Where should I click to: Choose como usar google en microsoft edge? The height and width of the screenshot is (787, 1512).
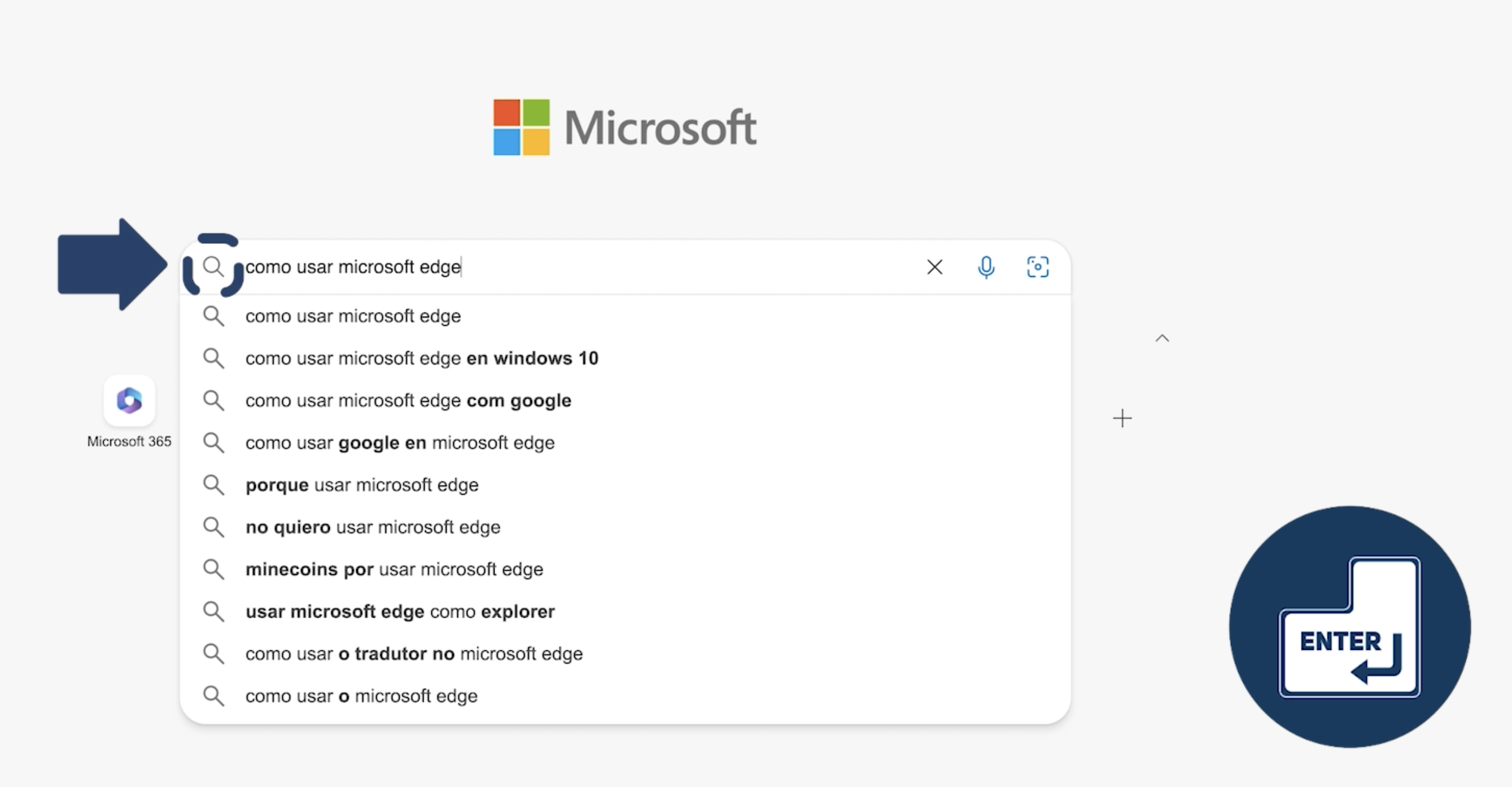coord(399,443)
